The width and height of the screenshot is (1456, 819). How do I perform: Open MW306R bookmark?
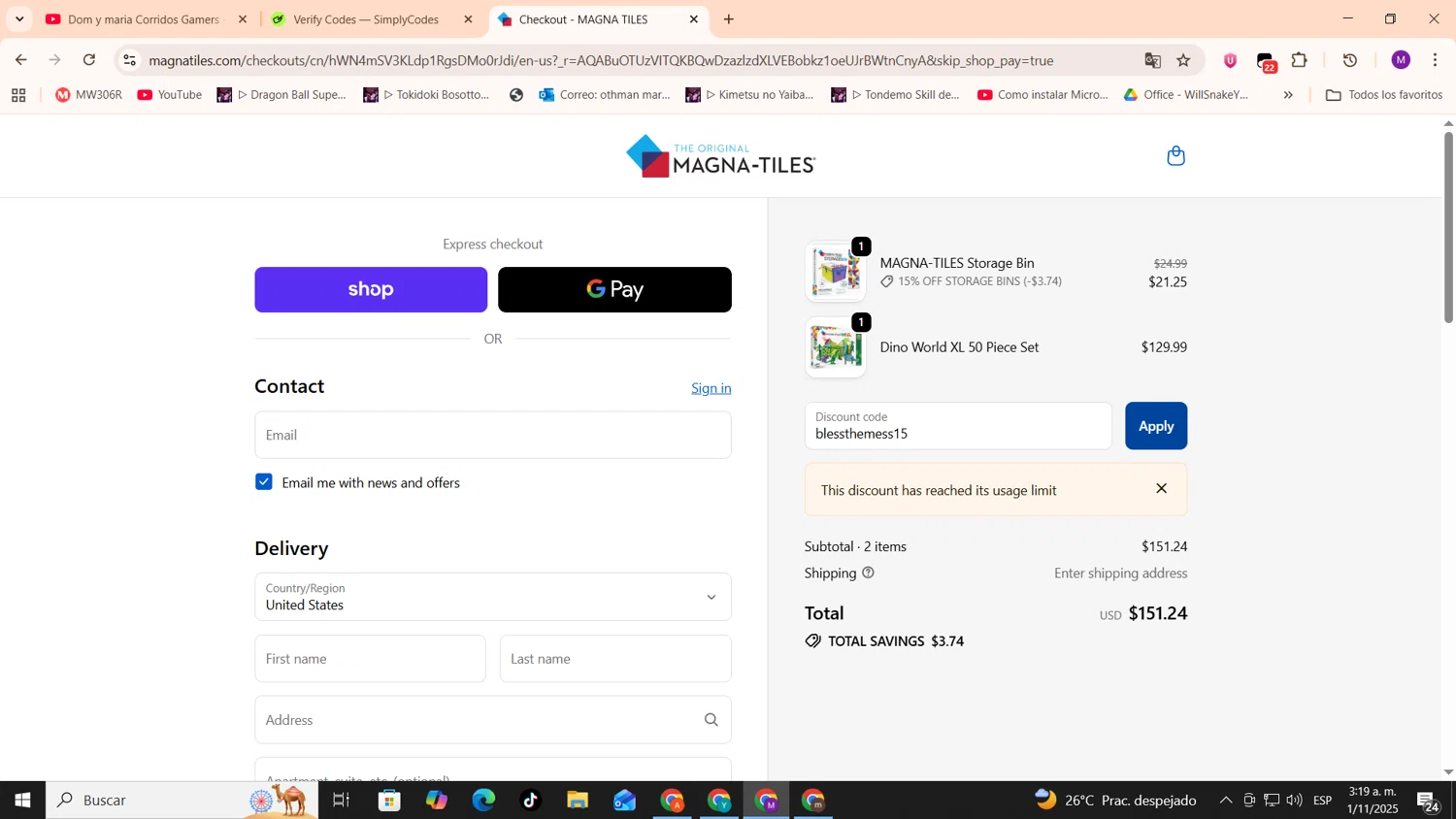(88, 95)
